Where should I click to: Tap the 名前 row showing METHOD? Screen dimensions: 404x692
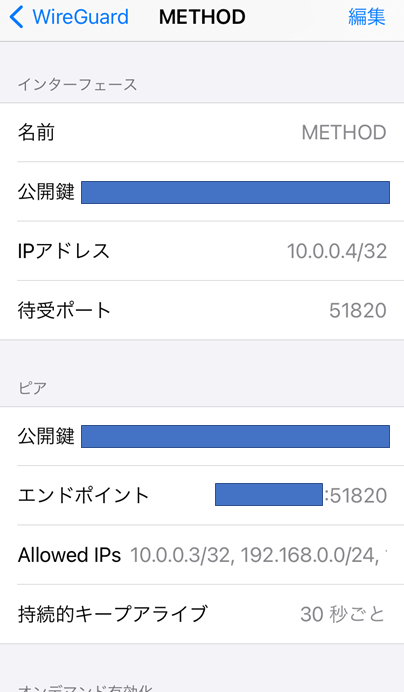click(202, 132)
